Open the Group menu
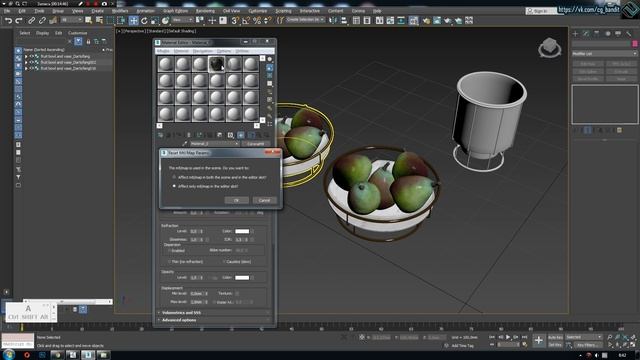The image size is (640, 360). 58,11
